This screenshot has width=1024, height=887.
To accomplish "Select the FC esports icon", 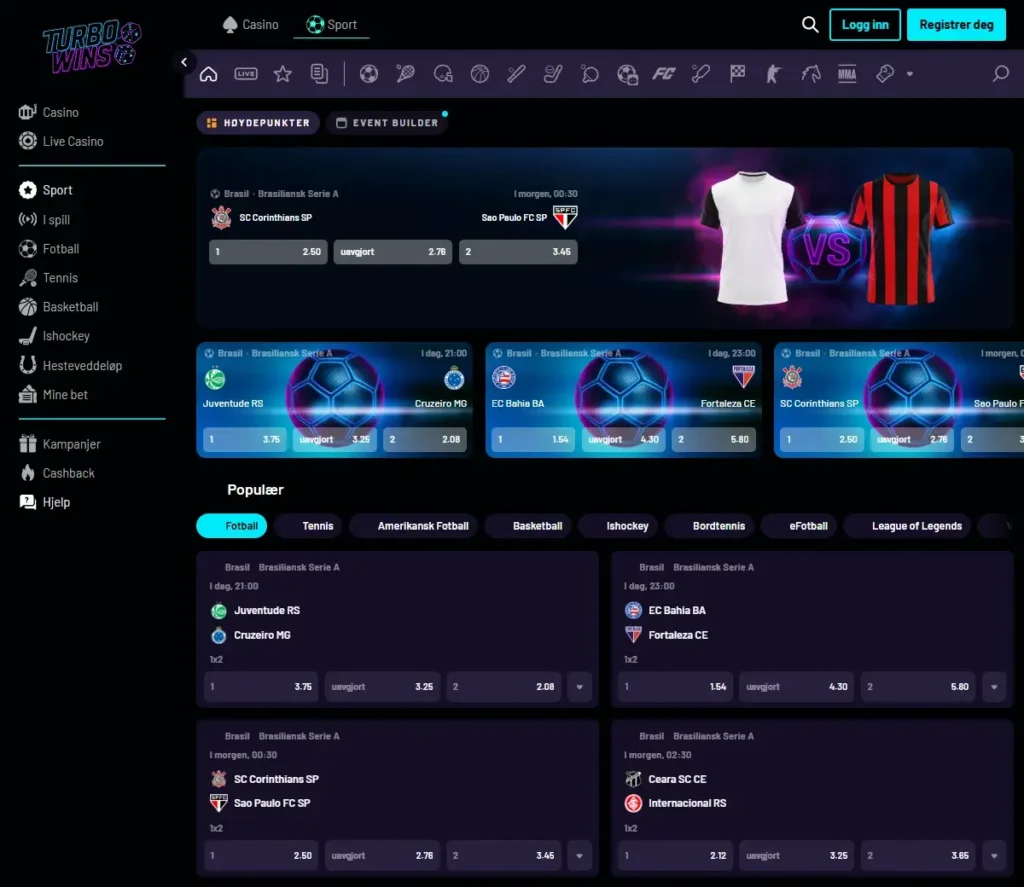I will pyautogui.click(x=664, y=74).
